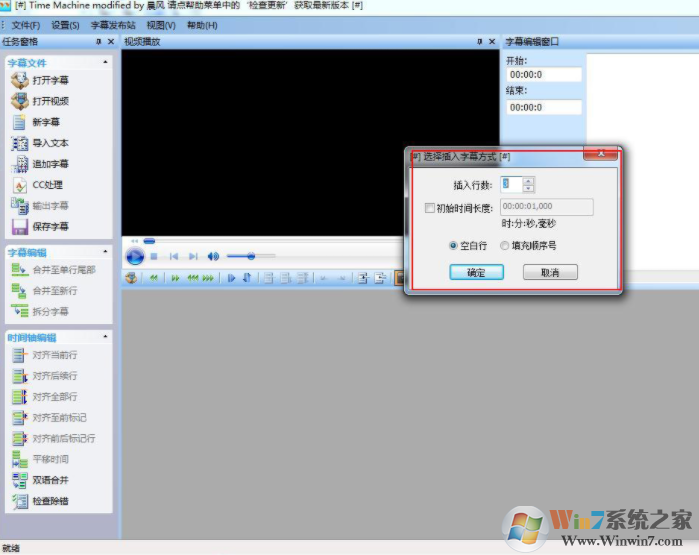Select the 填充顺序号 radio option
The image size is (699, 555).
[504, 245]
